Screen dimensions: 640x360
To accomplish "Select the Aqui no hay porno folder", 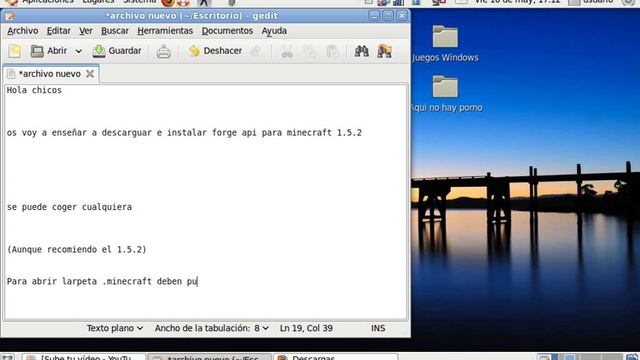I will [446, 94].
